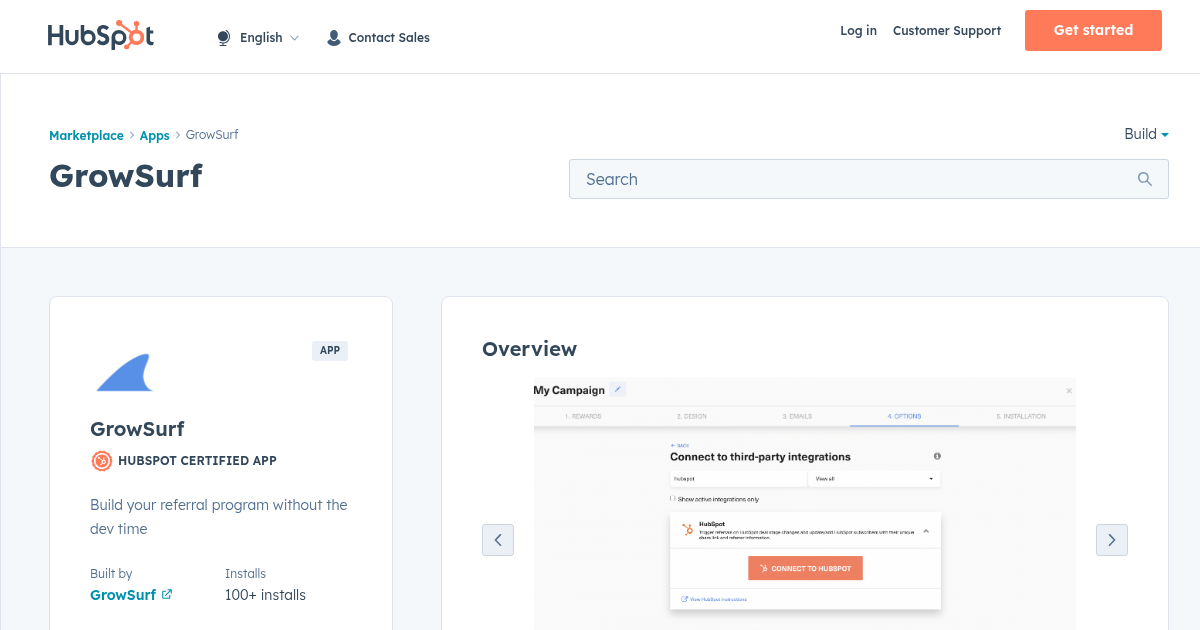Click the Contact Sales person icon

click(334, 38)
